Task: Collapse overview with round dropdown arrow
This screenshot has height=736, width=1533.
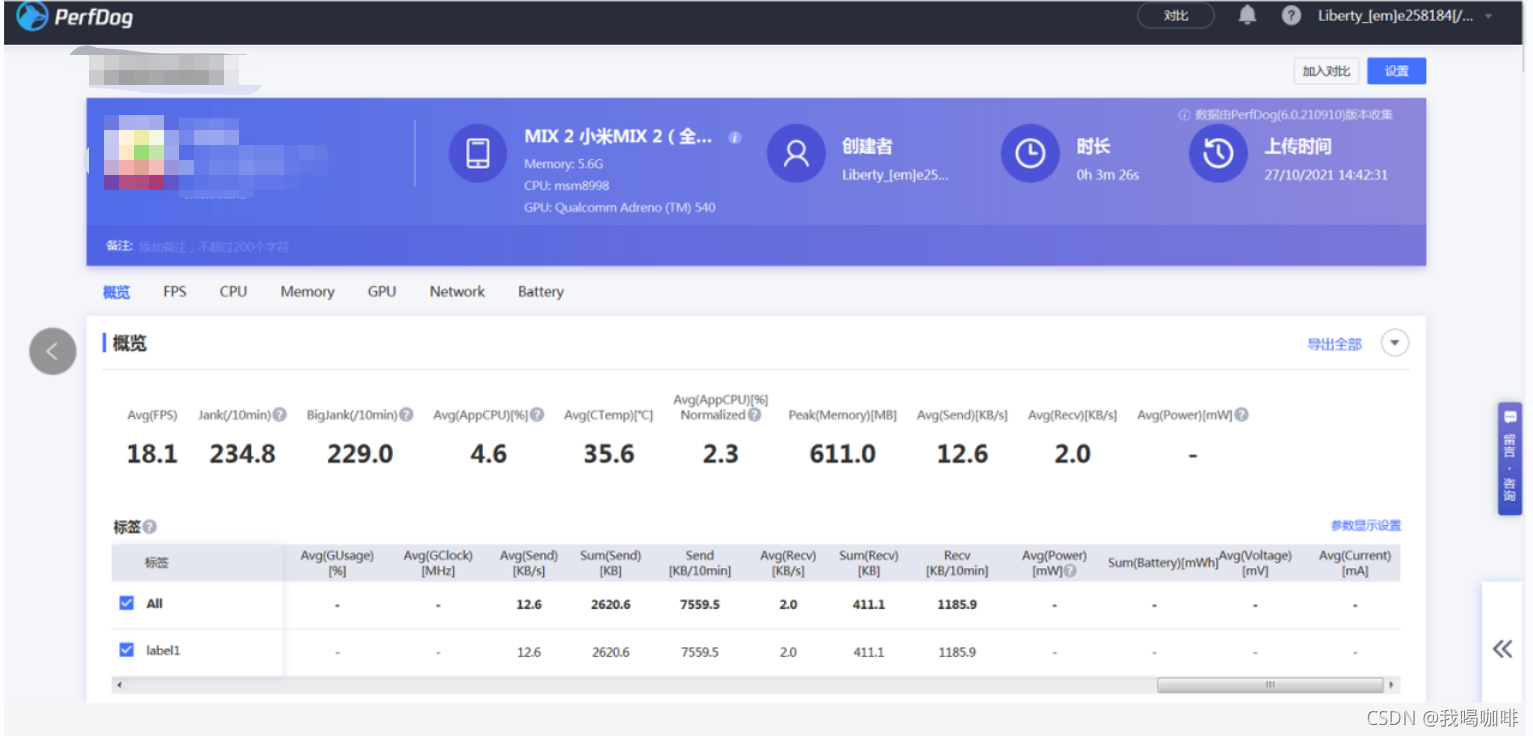Action: point(1395,343)
